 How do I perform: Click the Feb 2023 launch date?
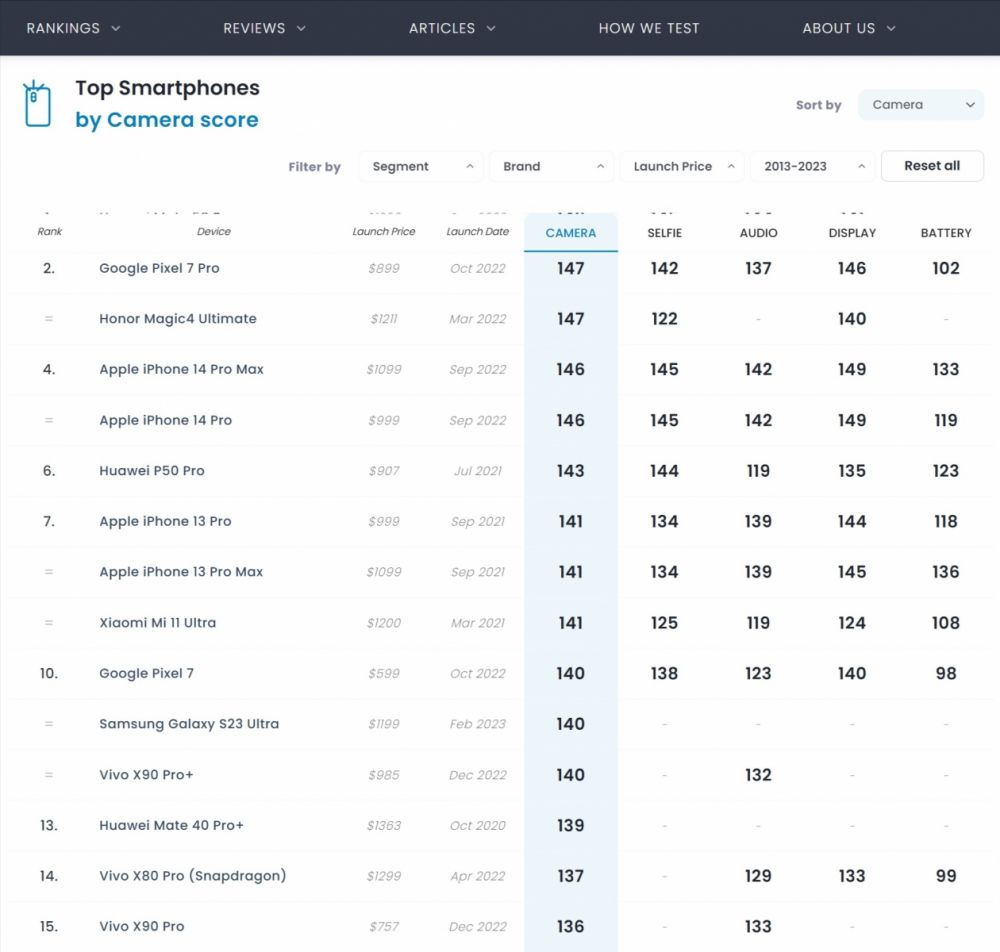478,724
